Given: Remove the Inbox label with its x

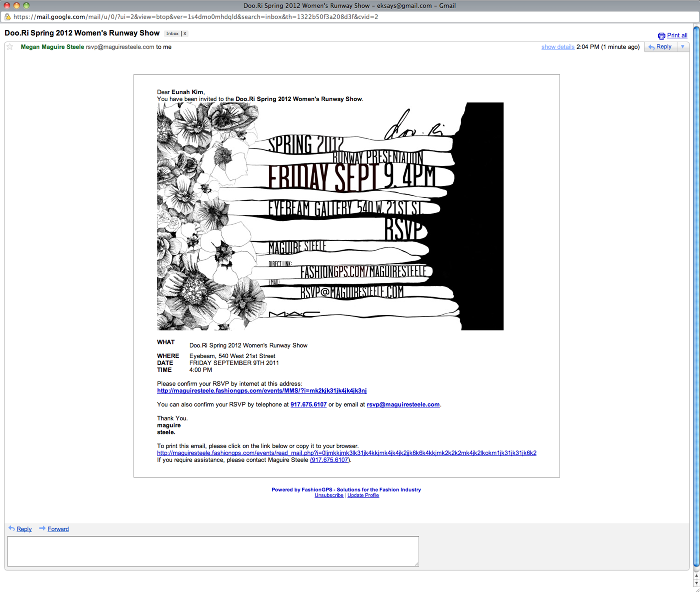Looking at the screenshot, I should [185, 33].
